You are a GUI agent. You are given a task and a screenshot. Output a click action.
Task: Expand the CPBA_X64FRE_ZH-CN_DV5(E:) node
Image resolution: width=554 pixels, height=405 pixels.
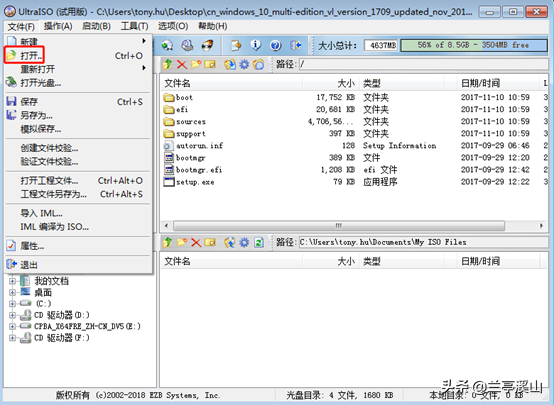(x=12, y=327)
